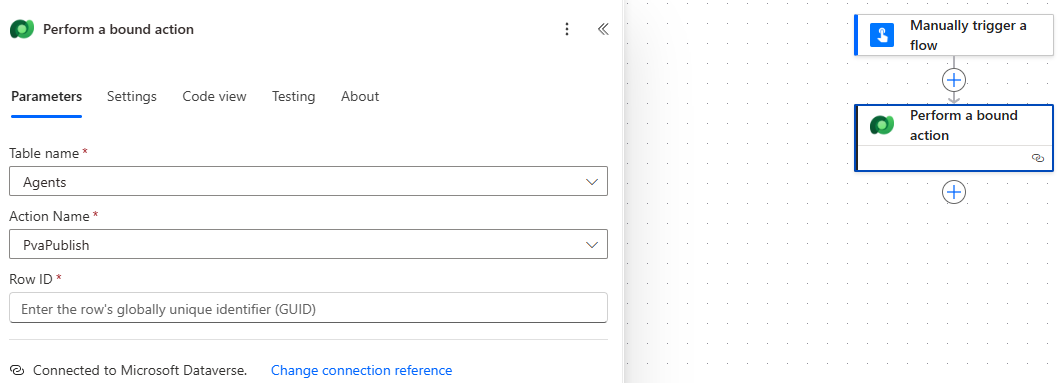Open the About tab
Screen dimensions: 1062x383
point(360,96)
